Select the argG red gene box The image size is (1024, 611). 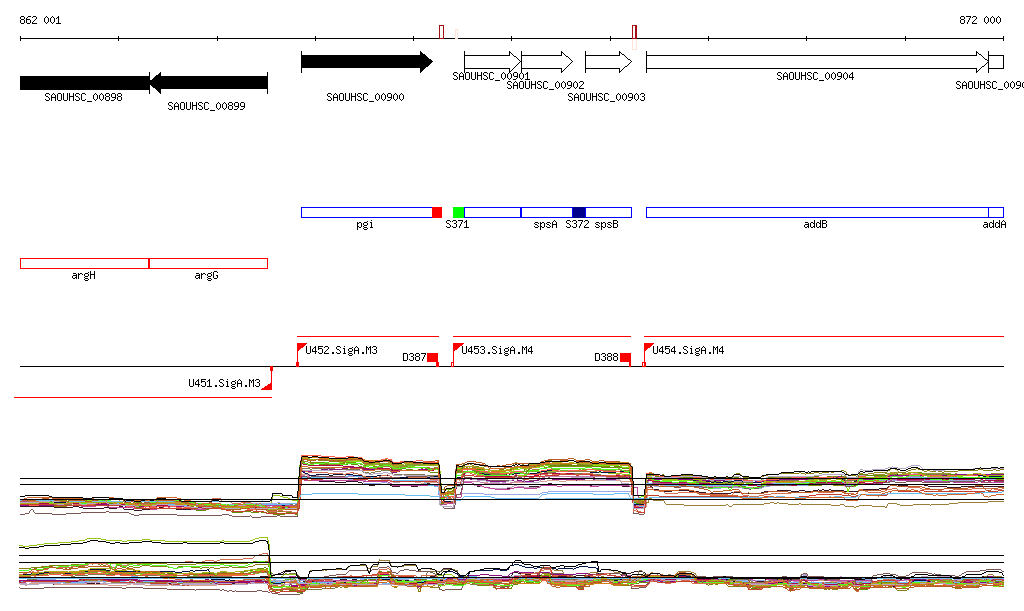coord(208,264)
